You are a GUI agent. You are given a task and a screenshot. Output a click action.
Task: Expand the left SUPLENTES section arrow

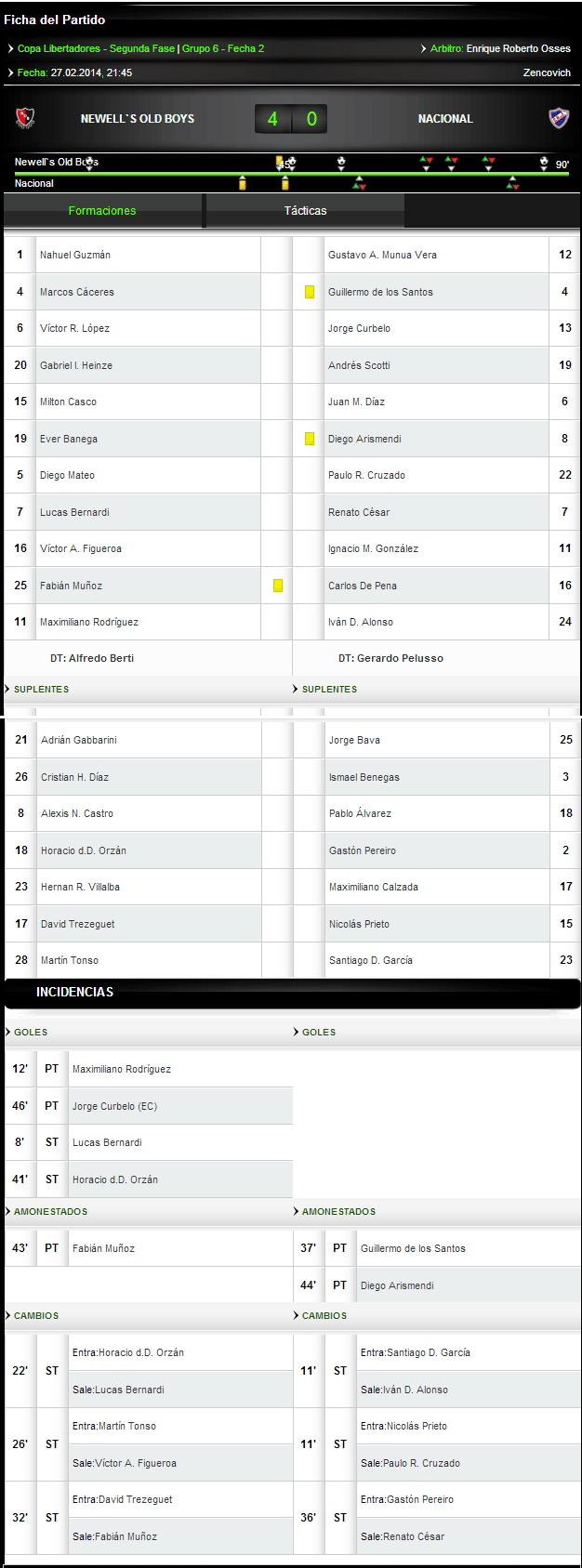coord(8,689)
